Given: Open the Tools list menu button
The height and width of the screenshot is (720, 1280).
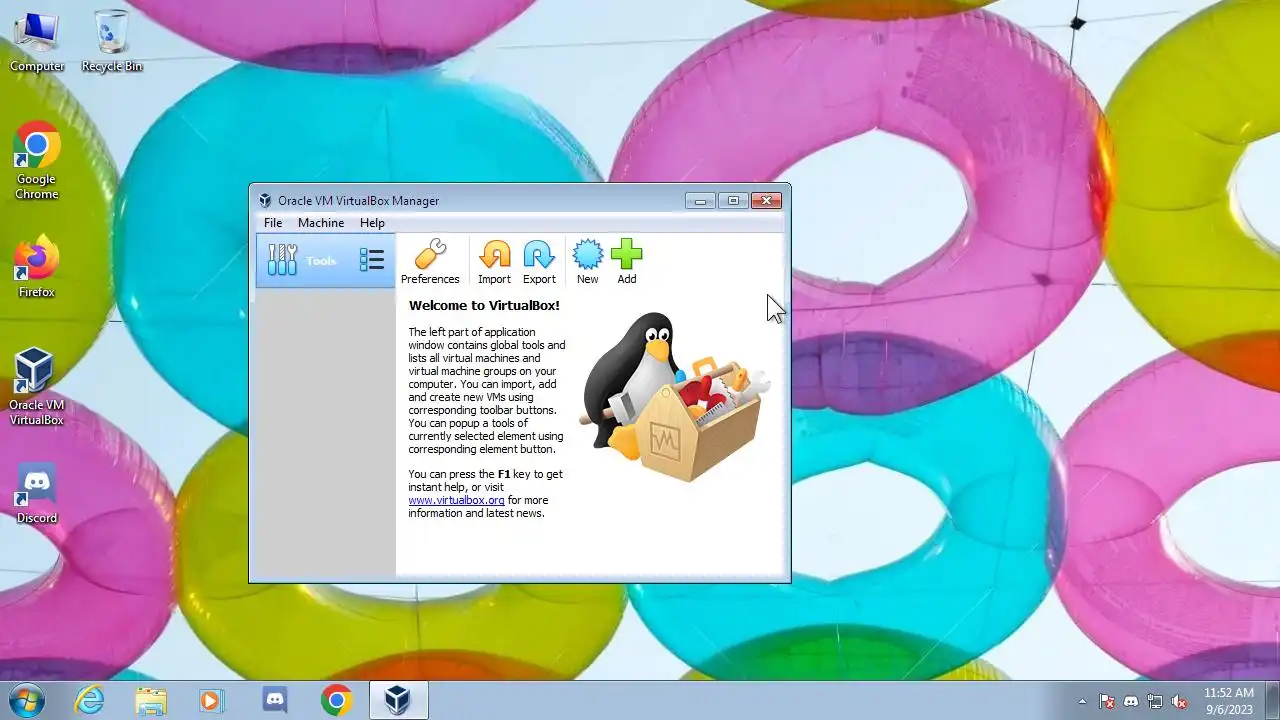Looking at the screenshot, I should (x=372, y=261).
